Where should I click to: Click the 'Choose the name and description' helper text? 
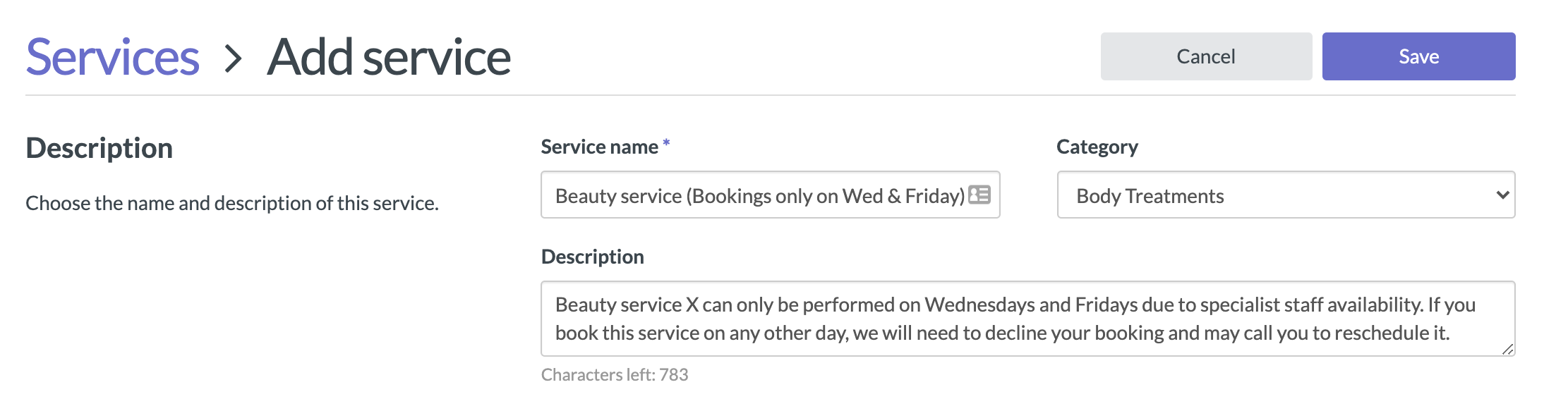pyautogui.click(x=232, y=203)
